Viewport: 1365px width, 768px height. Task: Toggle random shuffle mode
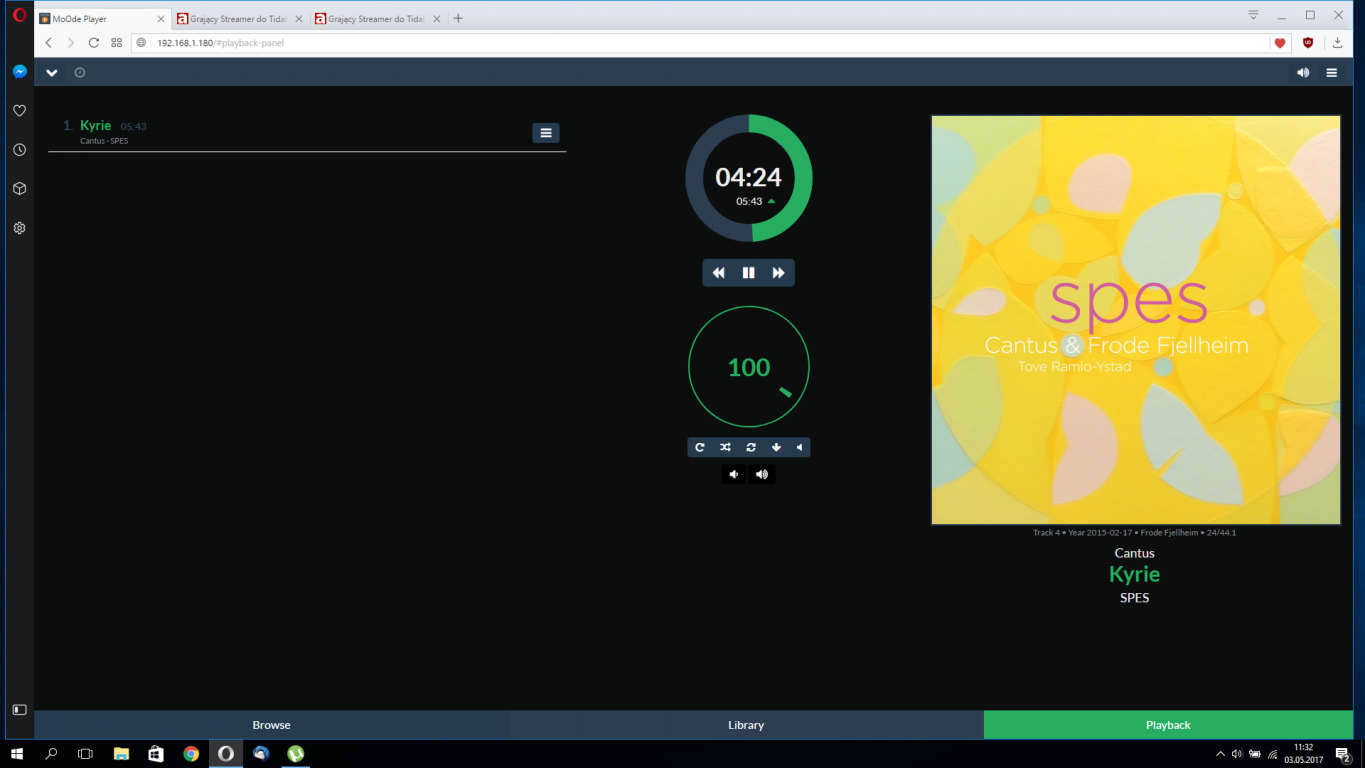(725, 447)
